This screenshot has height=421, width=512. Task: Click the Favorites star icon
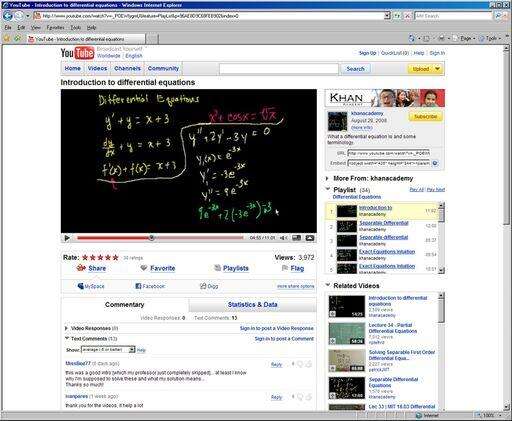tap(6, 39)
